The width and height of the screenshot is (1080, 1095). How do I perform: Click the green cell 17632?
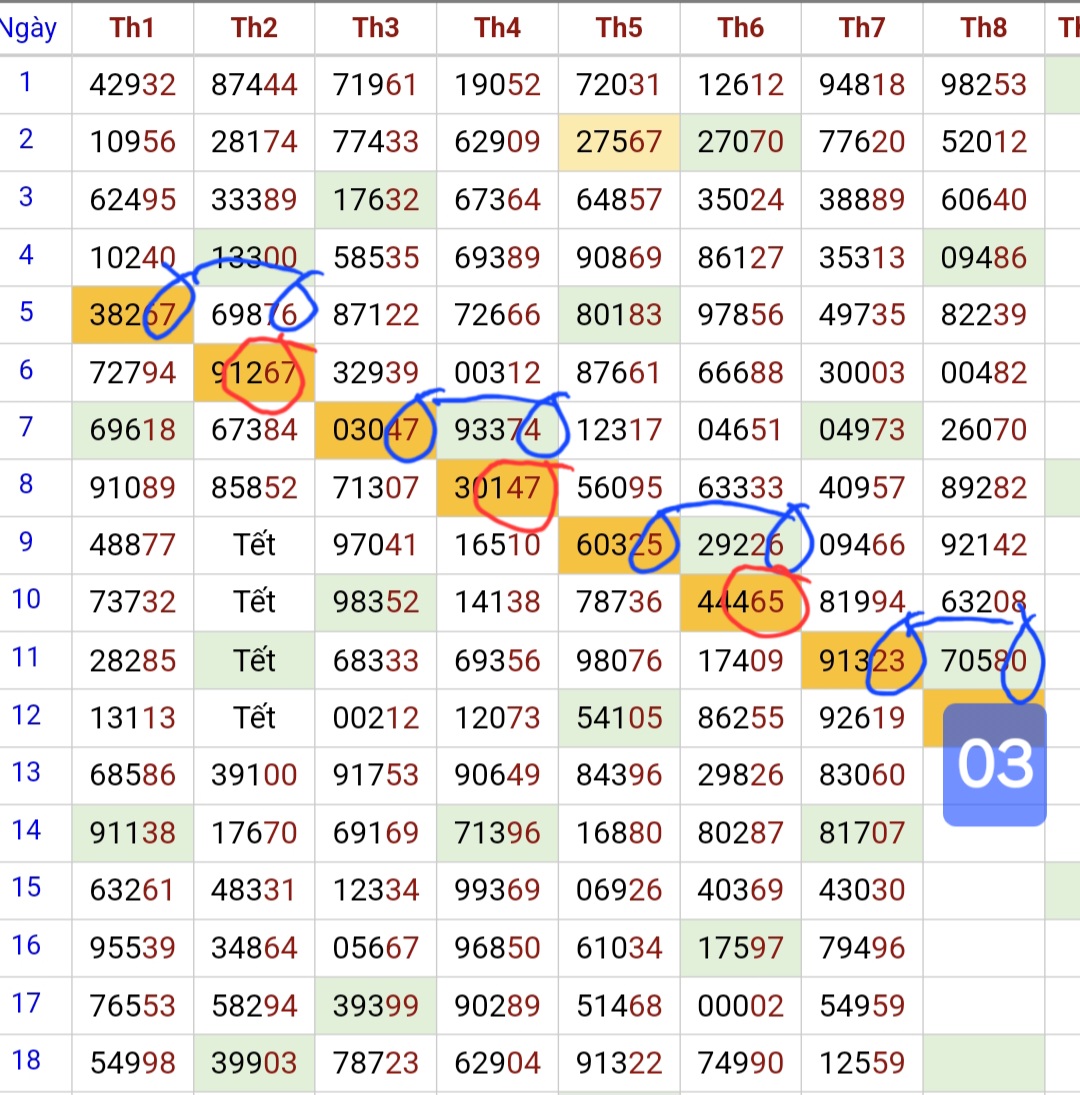375,200
